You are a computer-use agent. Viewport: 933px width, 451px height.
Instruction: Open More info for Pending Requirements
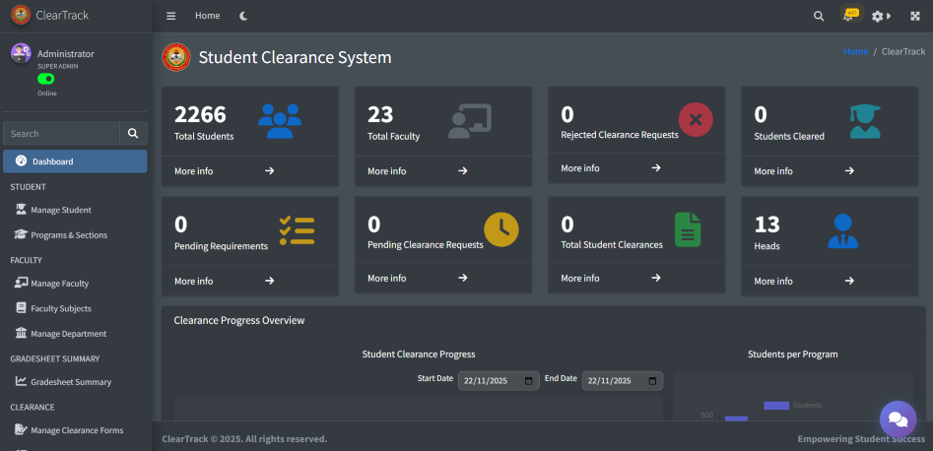(251, 281)
